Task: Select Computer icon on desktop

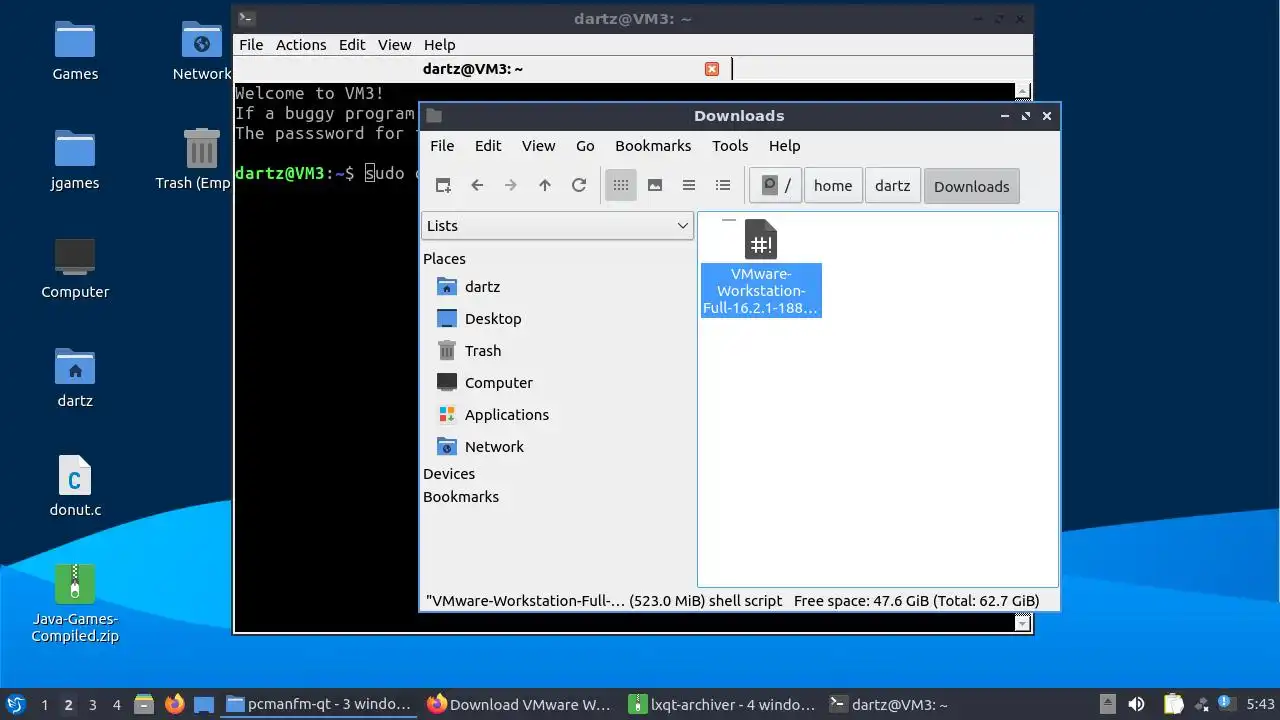Action: (75, 268)
